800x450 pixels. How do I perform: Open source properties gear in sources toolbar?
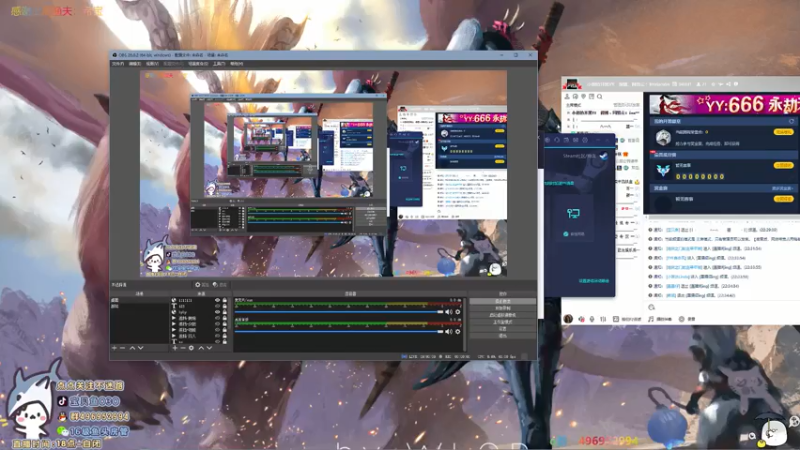(191, 348)
